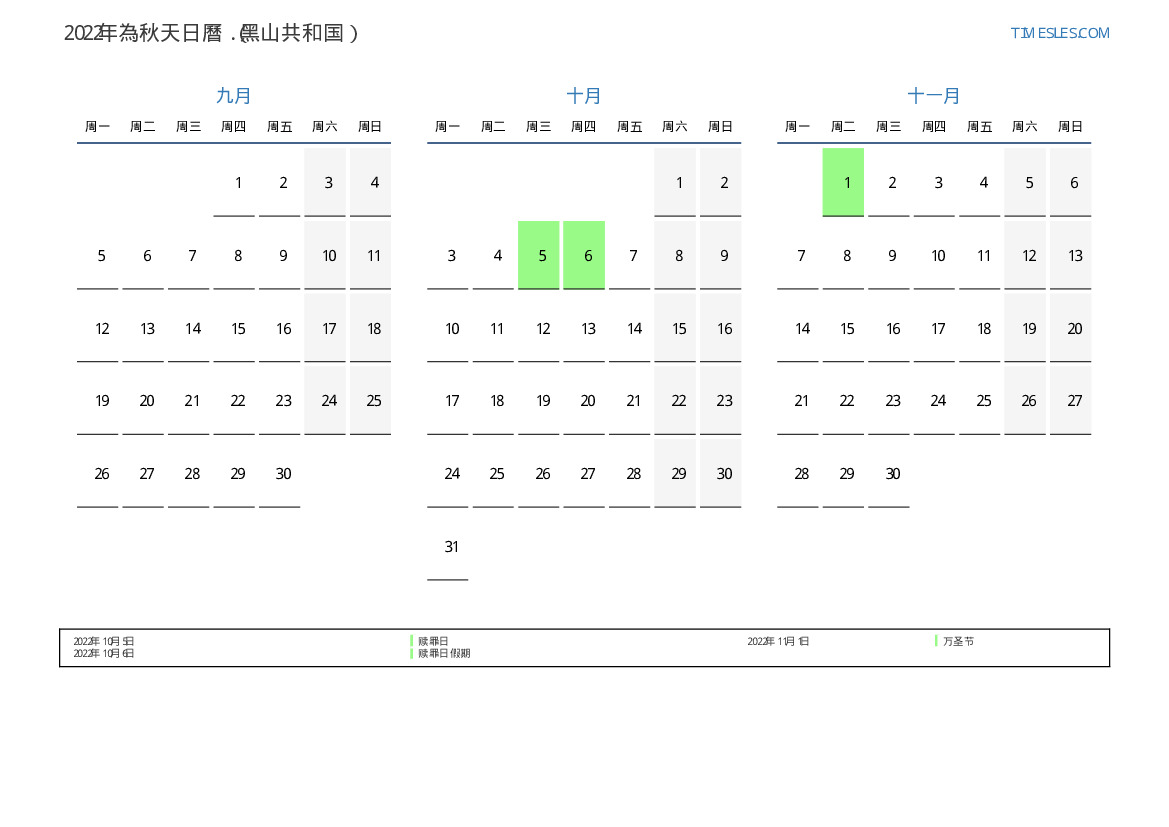1169x827 pixels.
Task: Select November 14 date cell
Action: pyautogui.click(x=802, y=328)
